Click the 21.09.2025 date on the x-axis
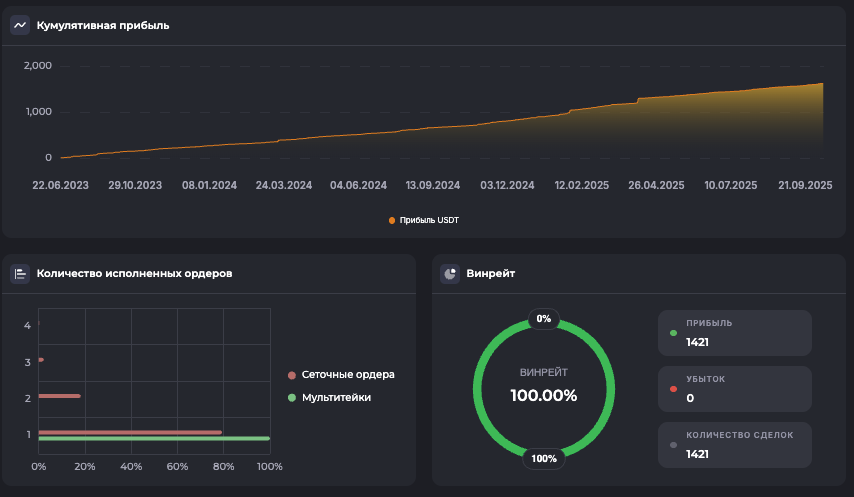 [804, 185]
